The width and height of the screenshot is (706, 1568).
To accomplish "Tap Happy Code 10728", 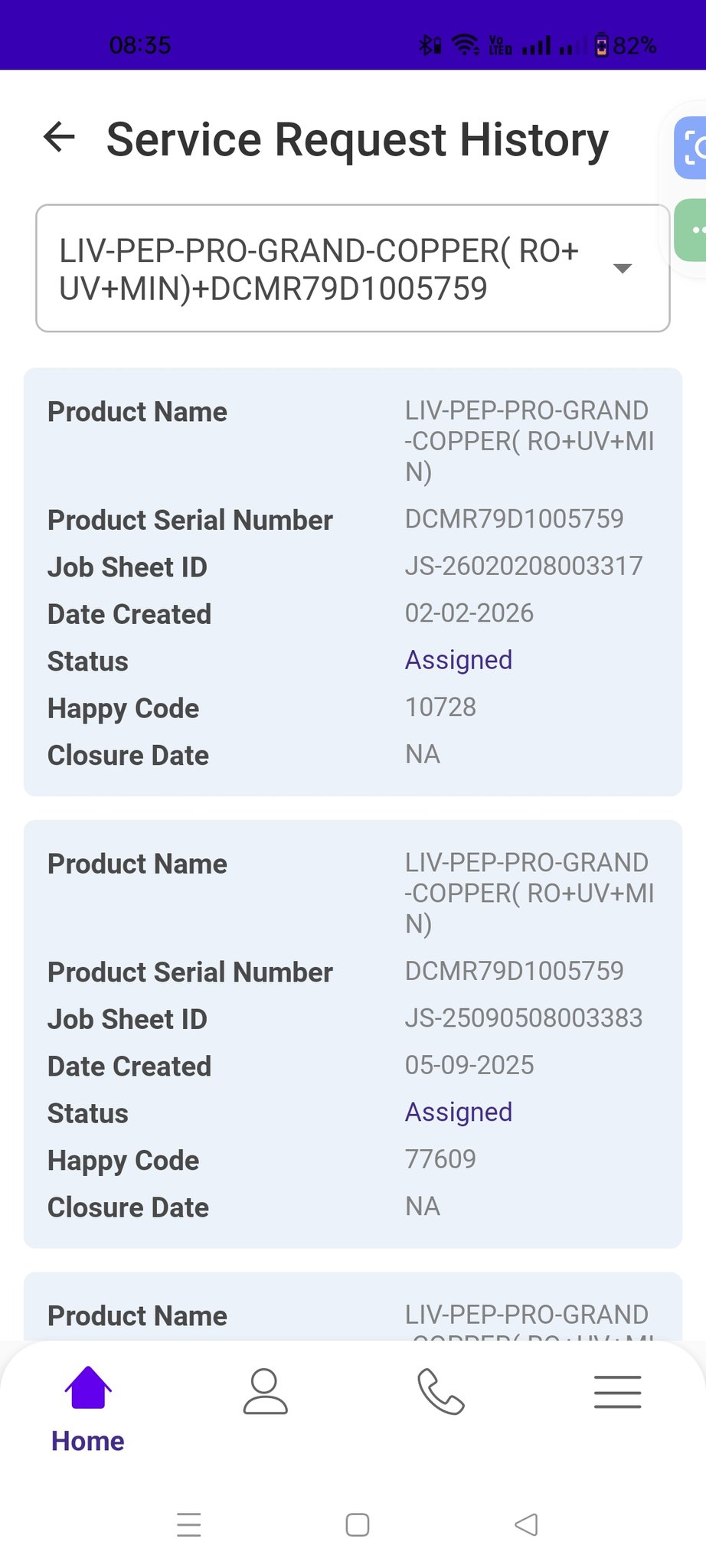I will click(440, 707).
